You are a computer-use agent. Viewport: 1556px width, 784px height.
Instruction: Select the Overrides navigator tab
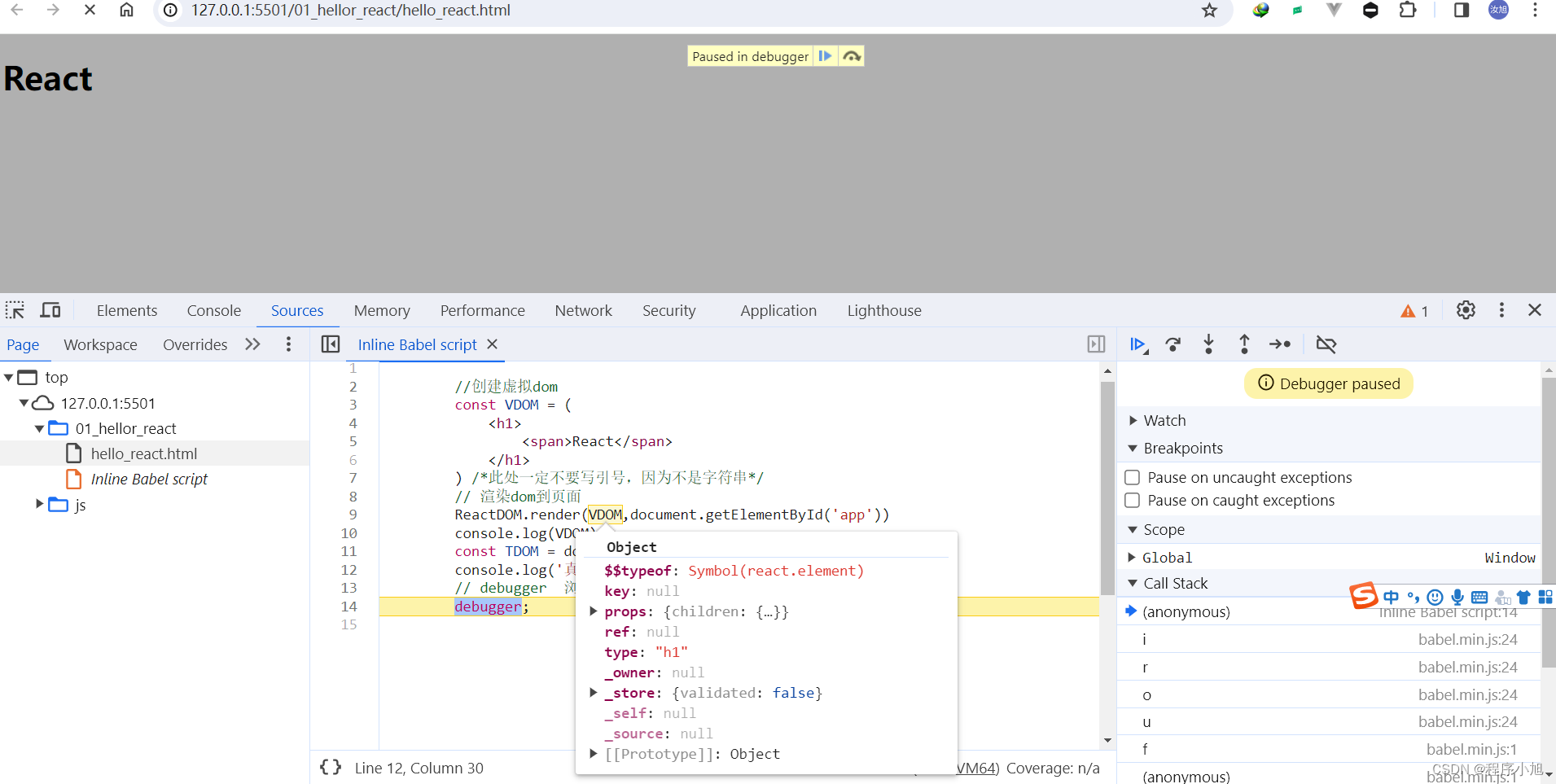[x=195, y=344]
